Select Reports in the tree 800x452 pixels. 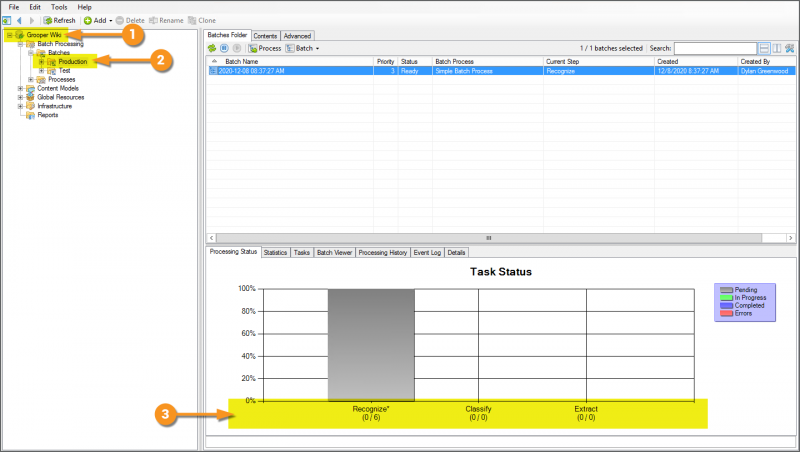click(x=47, y=115)
